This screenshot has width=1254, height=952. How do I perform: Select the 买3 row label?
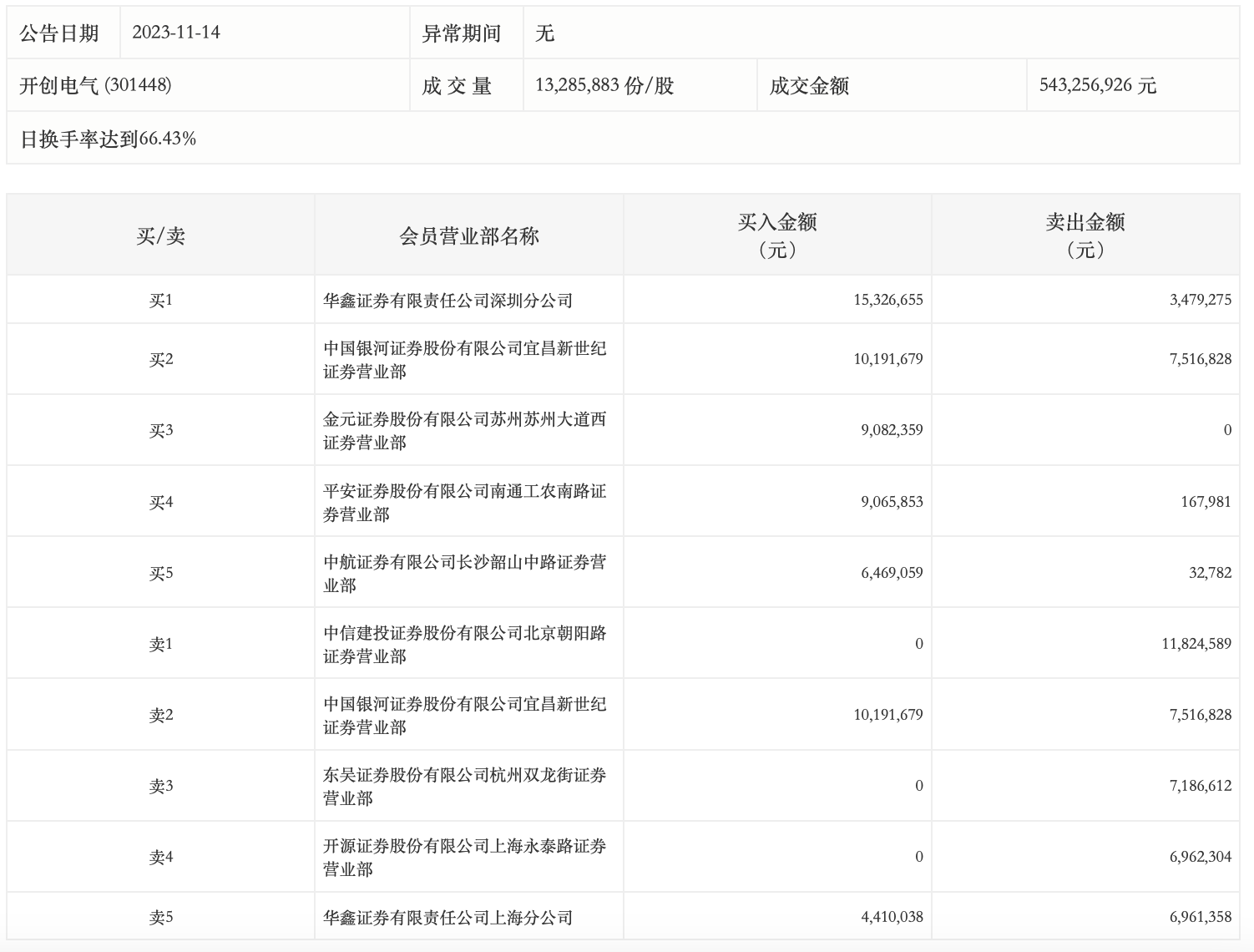(161, 430)
